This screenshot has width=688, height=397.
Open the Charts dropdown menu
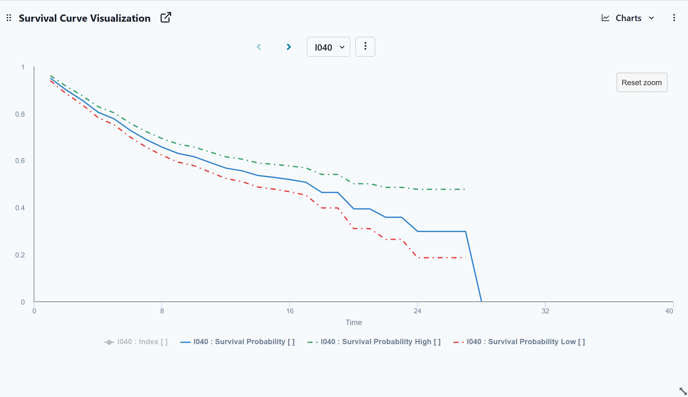[628, 18]
